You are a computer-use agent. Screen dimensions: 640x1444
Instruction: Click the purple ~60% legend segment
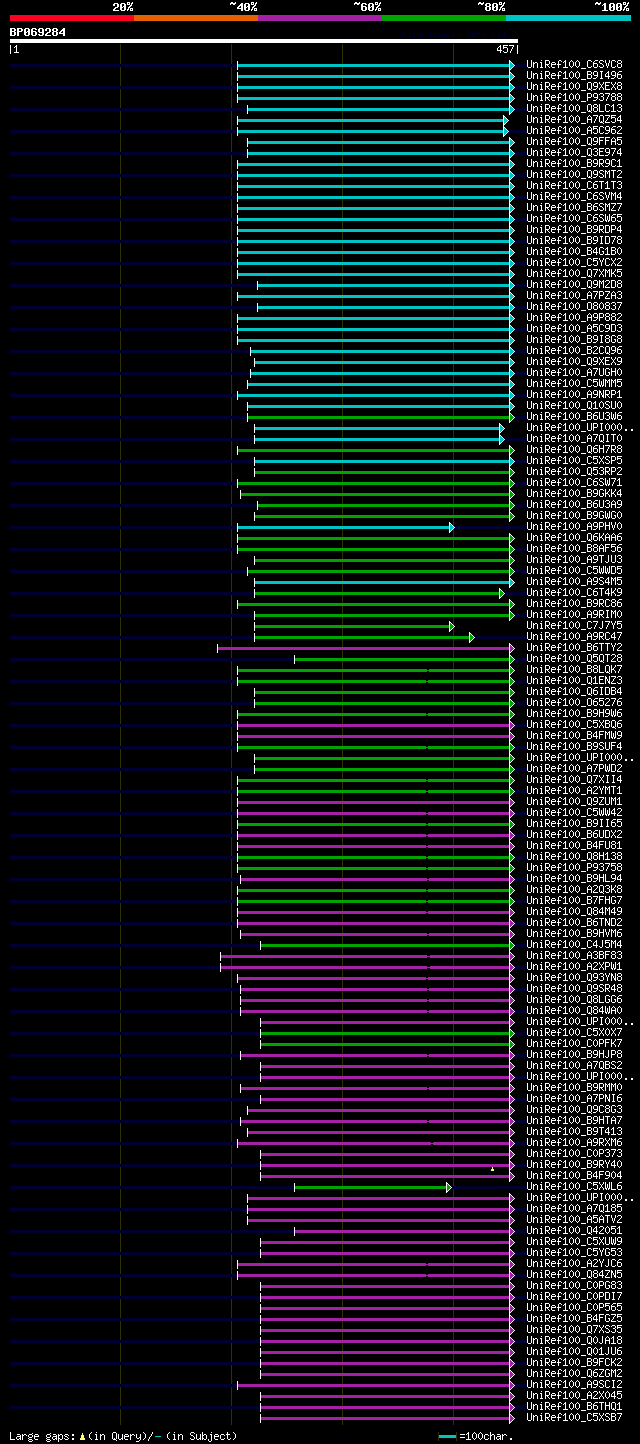click(319, 17)
